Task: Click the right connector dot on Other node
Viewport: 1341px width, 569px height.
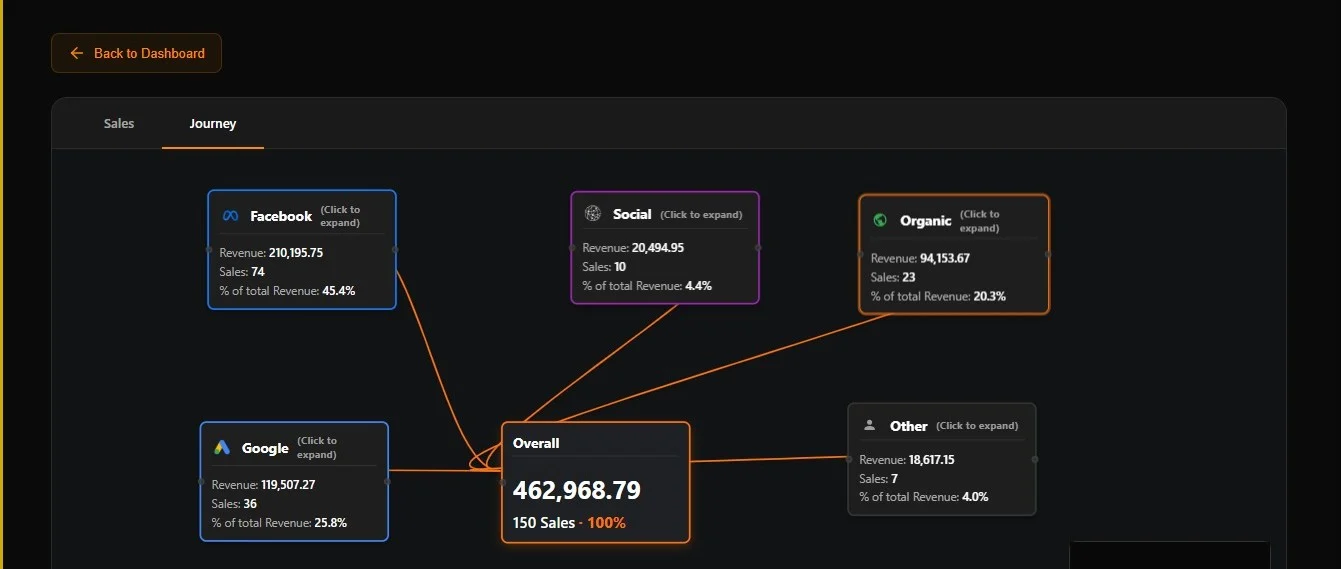Action: (1035, 459)
